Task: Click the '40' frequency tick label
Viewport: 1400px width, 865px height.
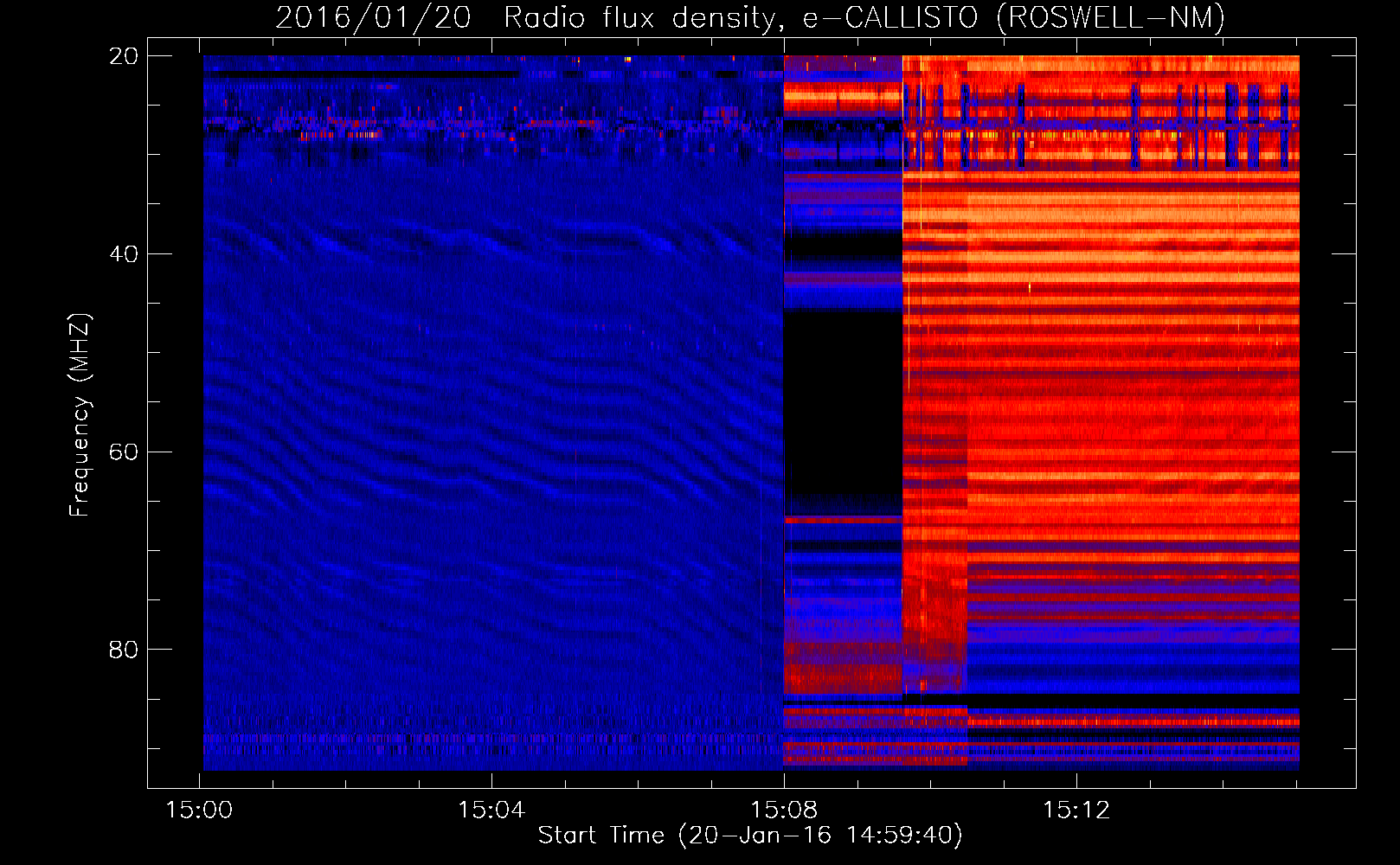Action: coord(124,254)
